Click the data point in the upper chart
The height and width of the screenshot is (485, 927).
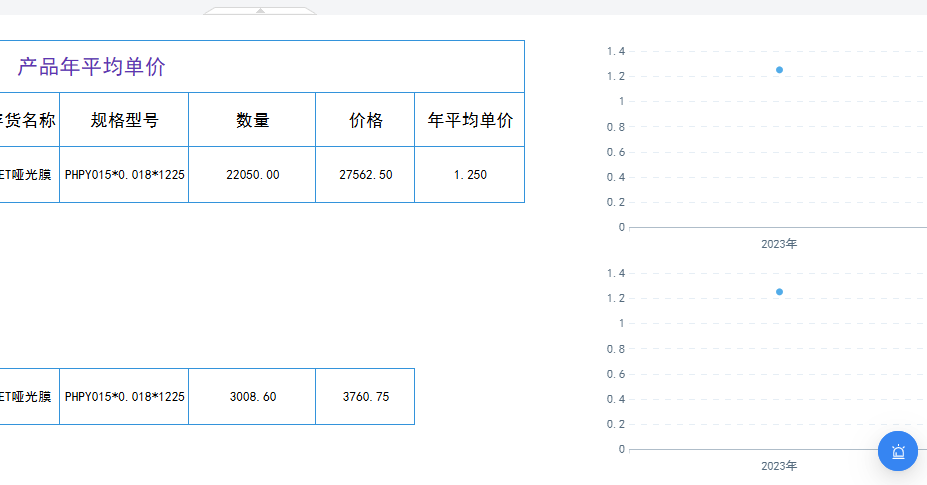click(x=779, y=70)
